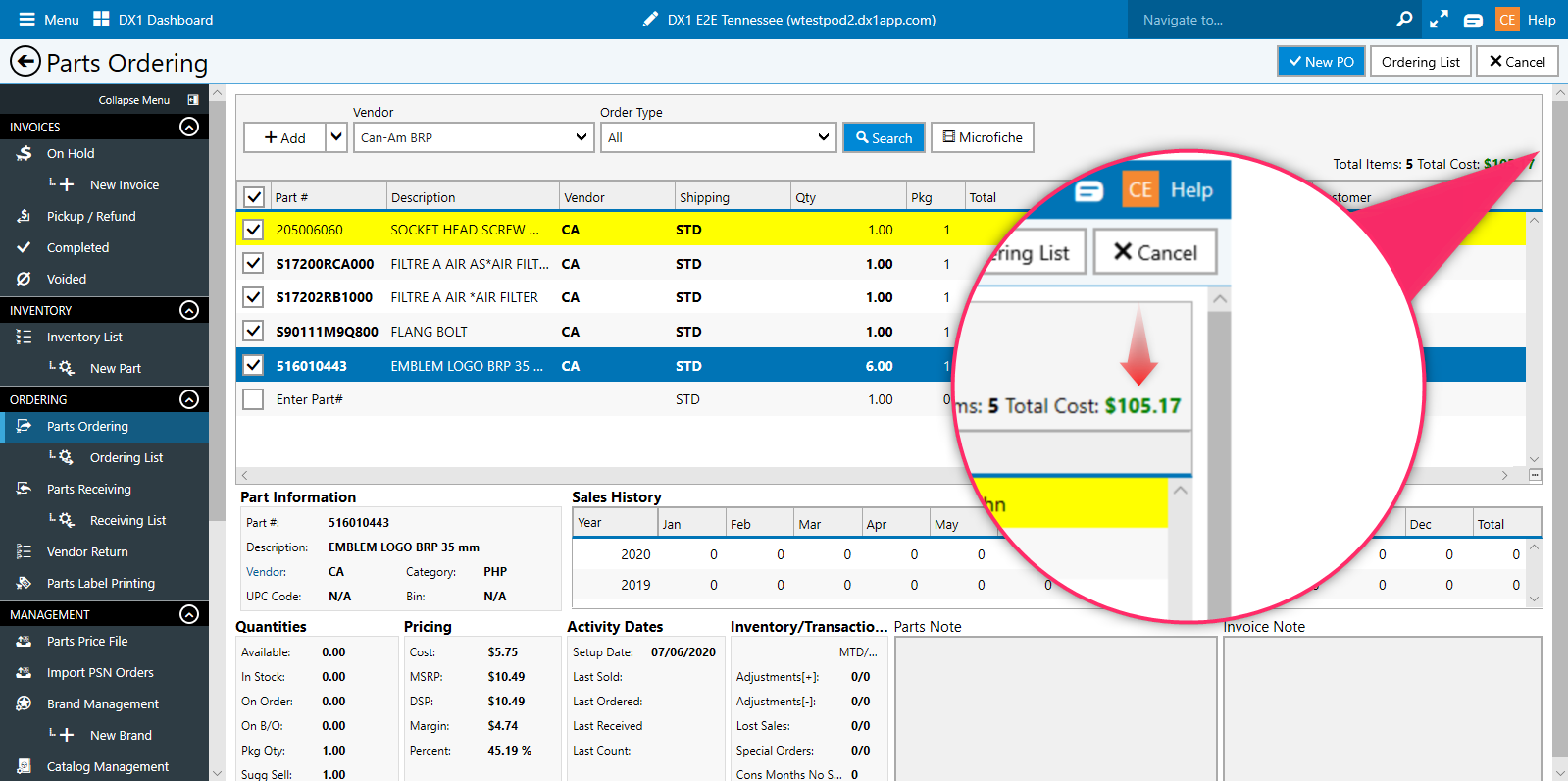
Task: Click the Collapse Menu icon
Action: point(193,100)
